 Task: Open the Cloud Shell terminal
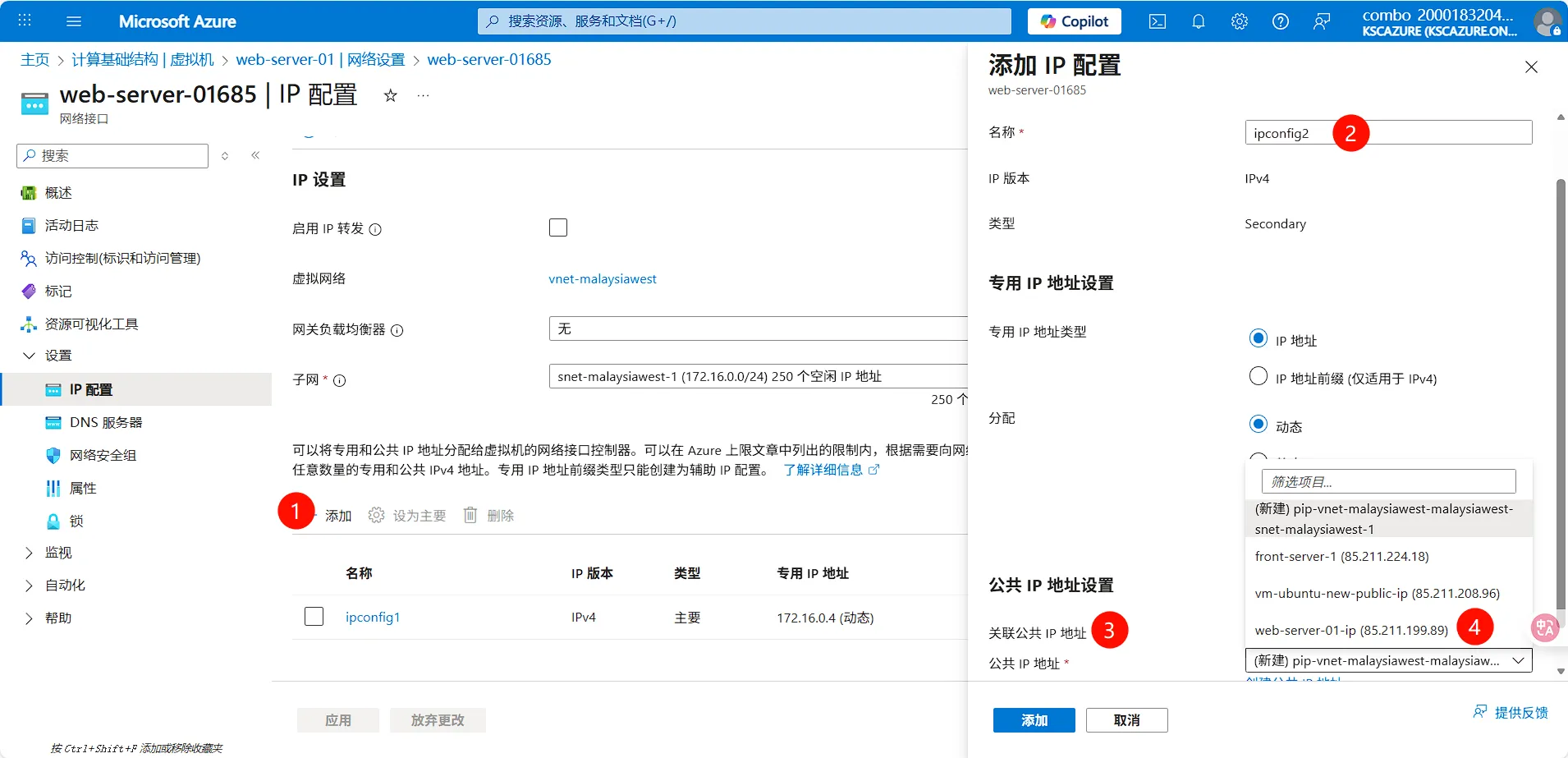pyautogui.click(x=1158, y=21)
